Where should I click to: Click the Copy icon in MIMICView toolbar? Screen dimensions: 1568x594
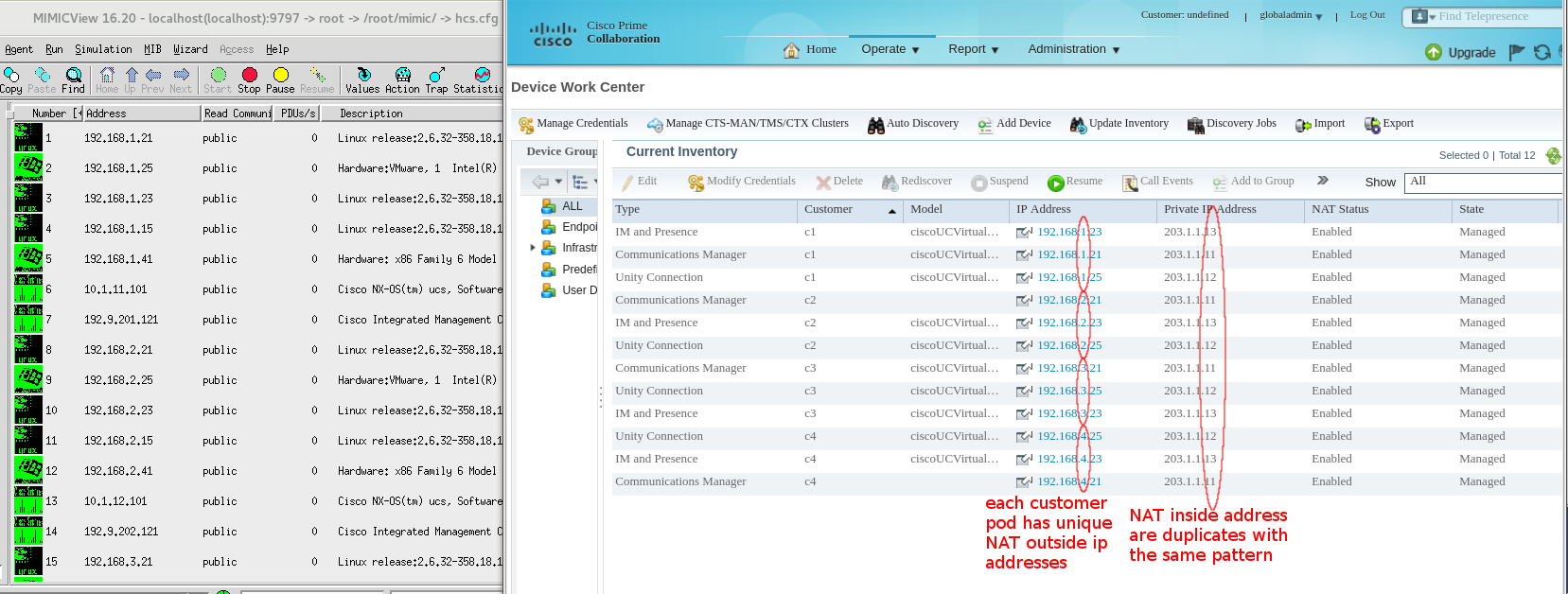[x=11, y=75]
